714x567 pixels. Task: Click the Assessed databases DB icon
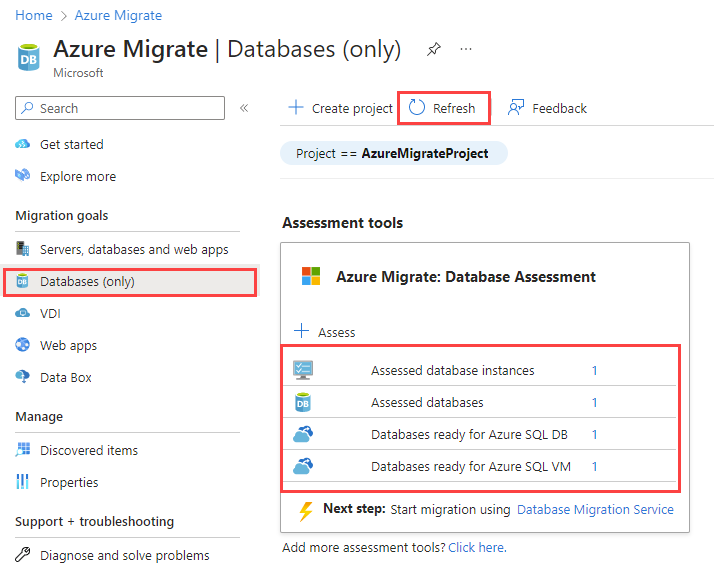point(303,402)
